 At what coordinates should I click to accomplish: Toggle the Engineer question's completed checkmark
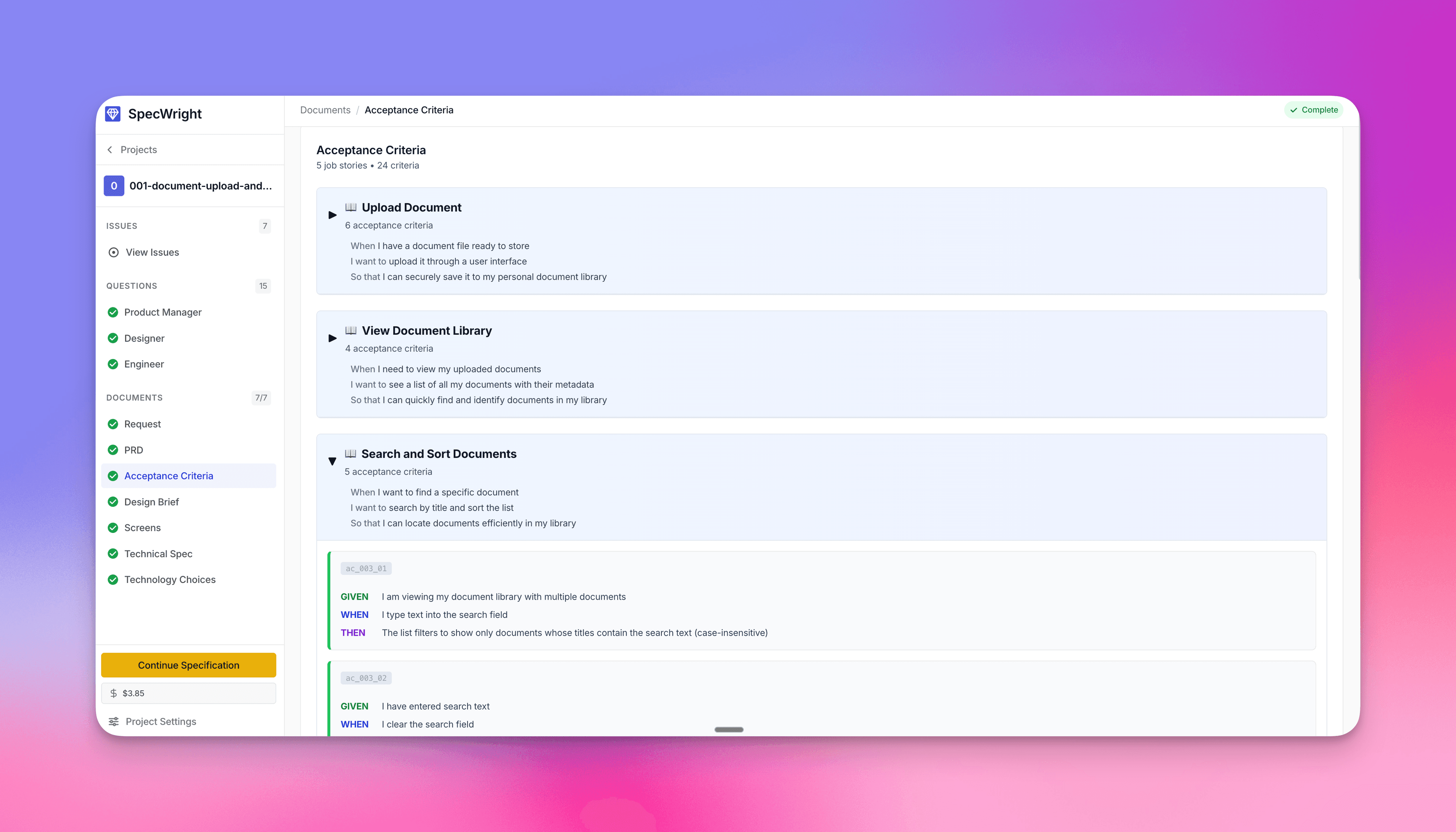point(113,364)
